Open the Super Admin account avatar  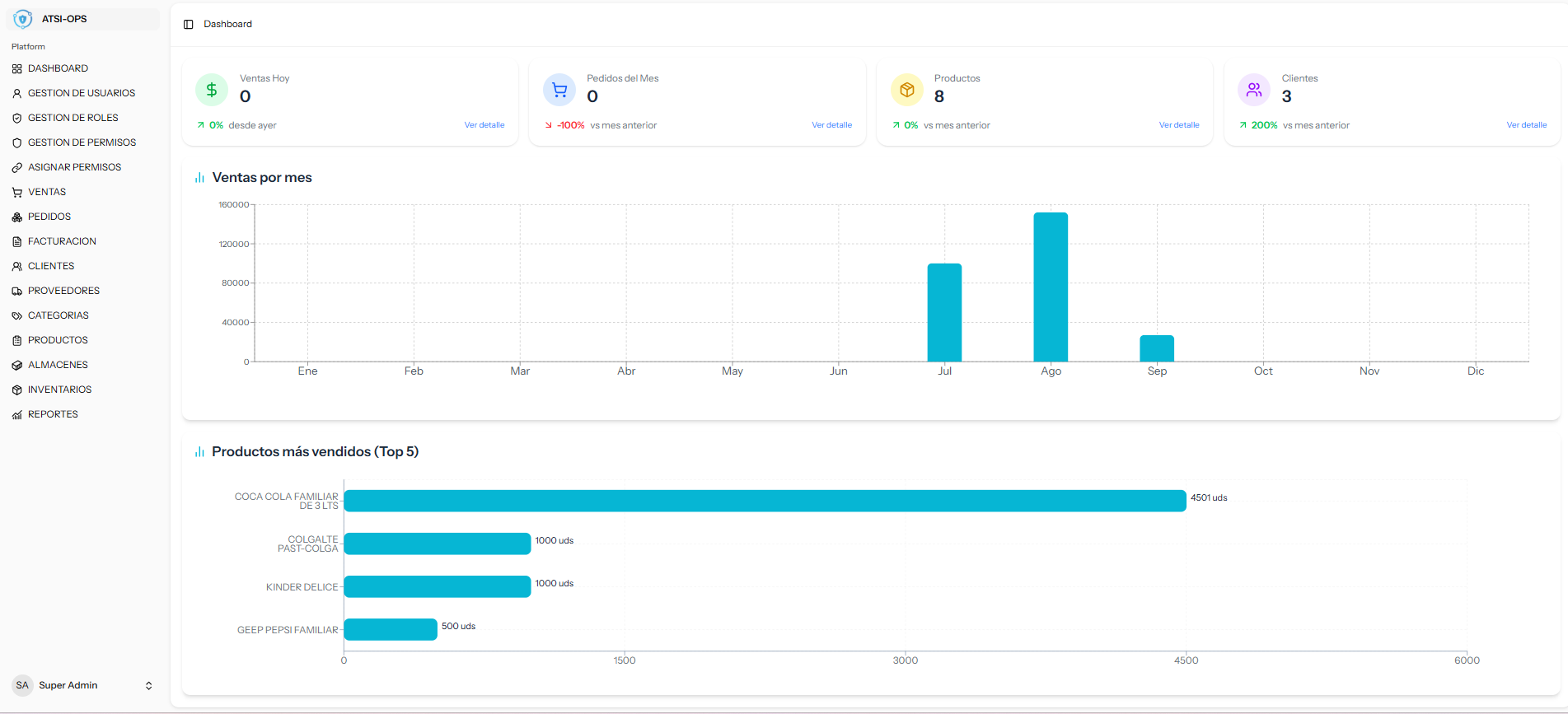coord(22,685)
